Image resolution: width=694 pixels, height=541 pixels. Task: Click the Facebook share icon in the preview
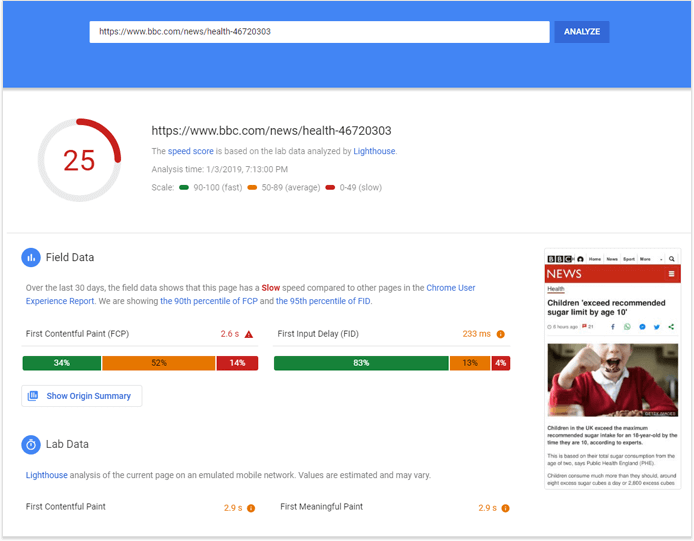click(x=613, y=327)
